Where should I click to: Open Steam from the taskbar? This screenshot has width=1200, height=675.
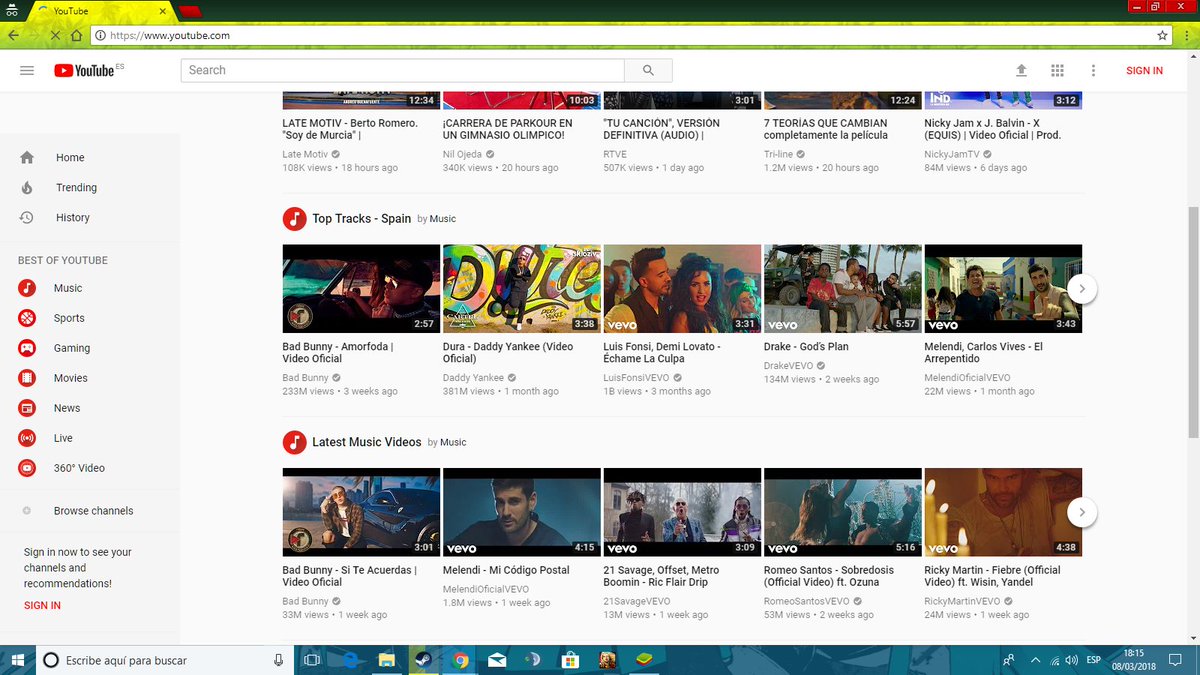tap(423, 660)
